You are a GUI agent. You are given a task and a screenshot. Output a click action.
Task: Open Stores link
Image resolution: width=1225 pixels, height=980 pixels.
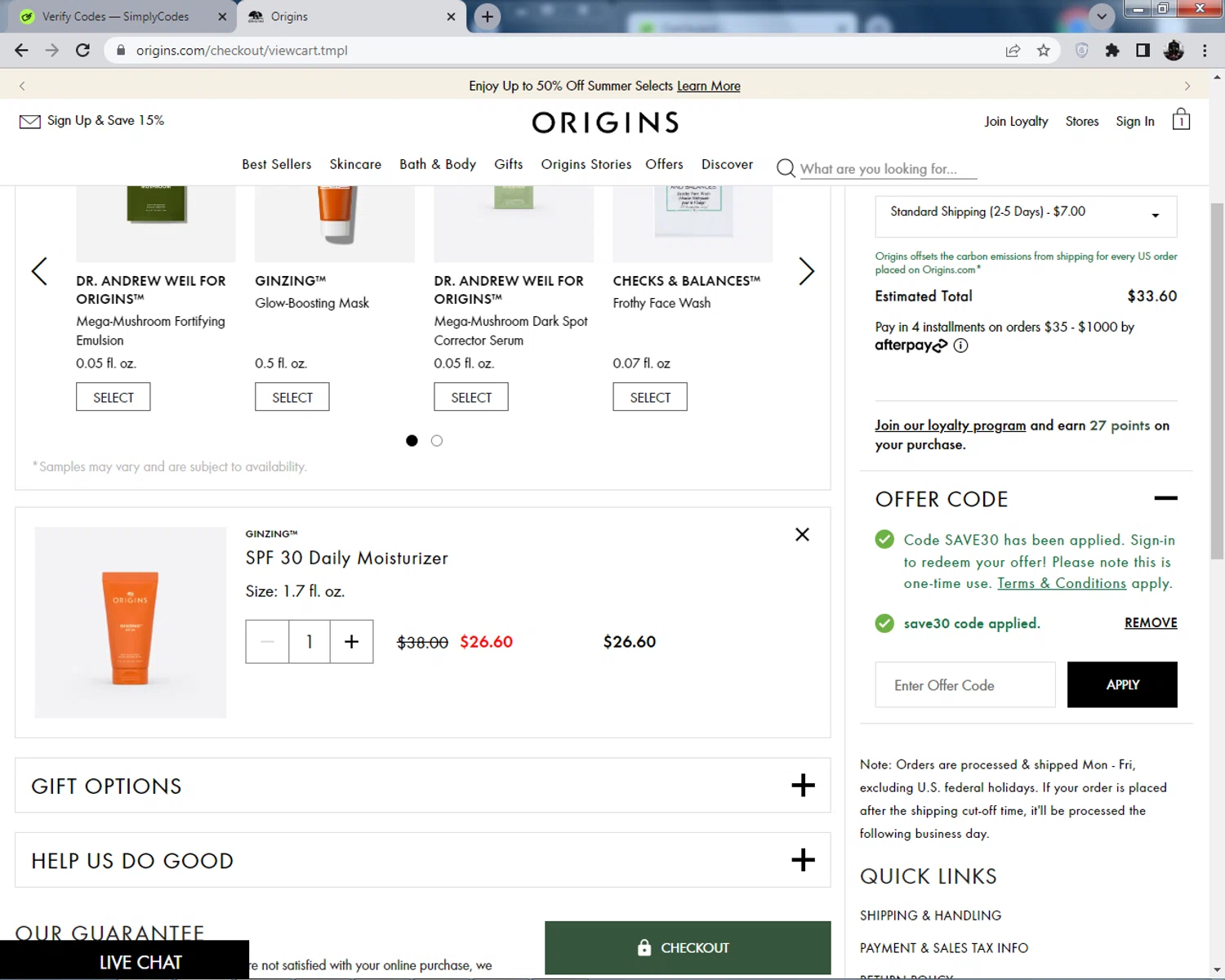[1082, 121]
